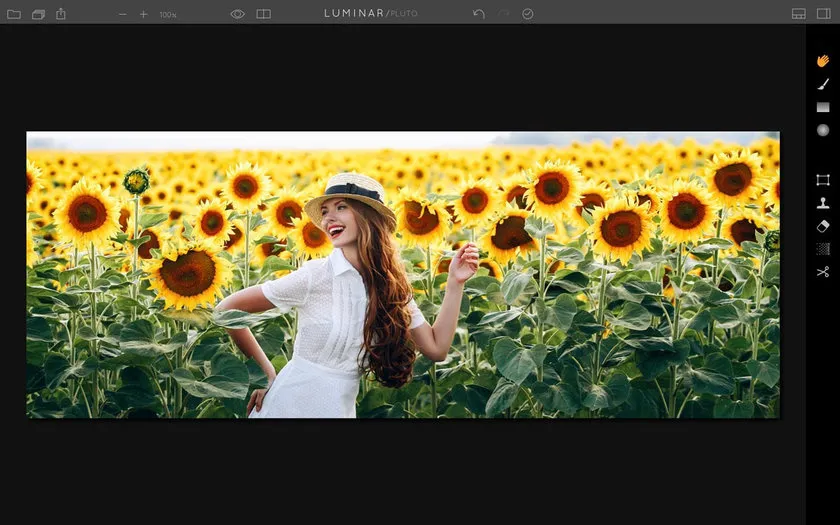The image size is (840, 525).
Task: Zoom out with minus button
Action: [x=123, y=14]
